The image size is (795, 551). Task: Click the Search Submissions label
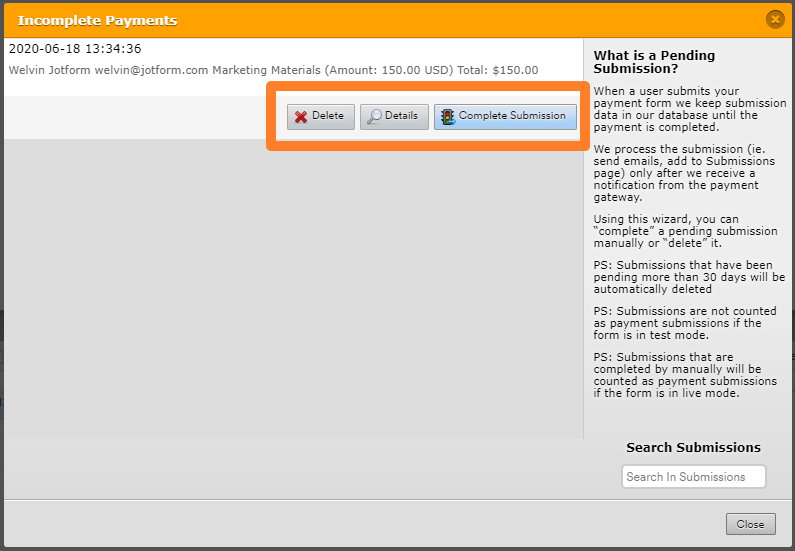(693, 447)
